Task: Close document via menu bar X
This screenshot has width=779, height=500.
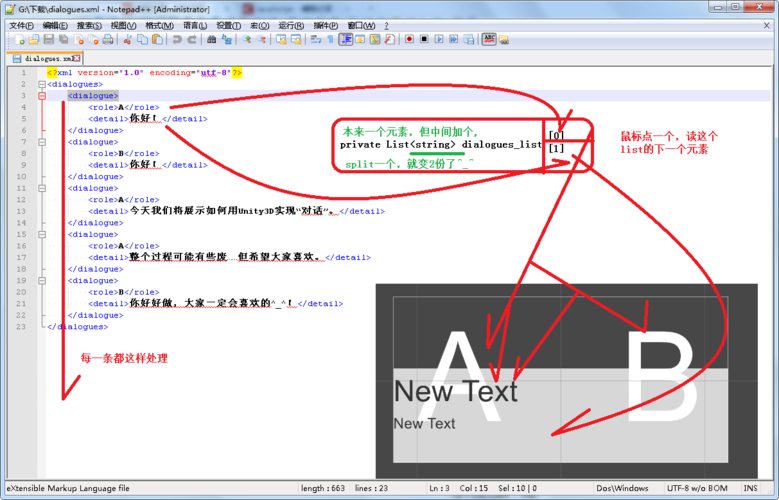Action: (767, 25)
